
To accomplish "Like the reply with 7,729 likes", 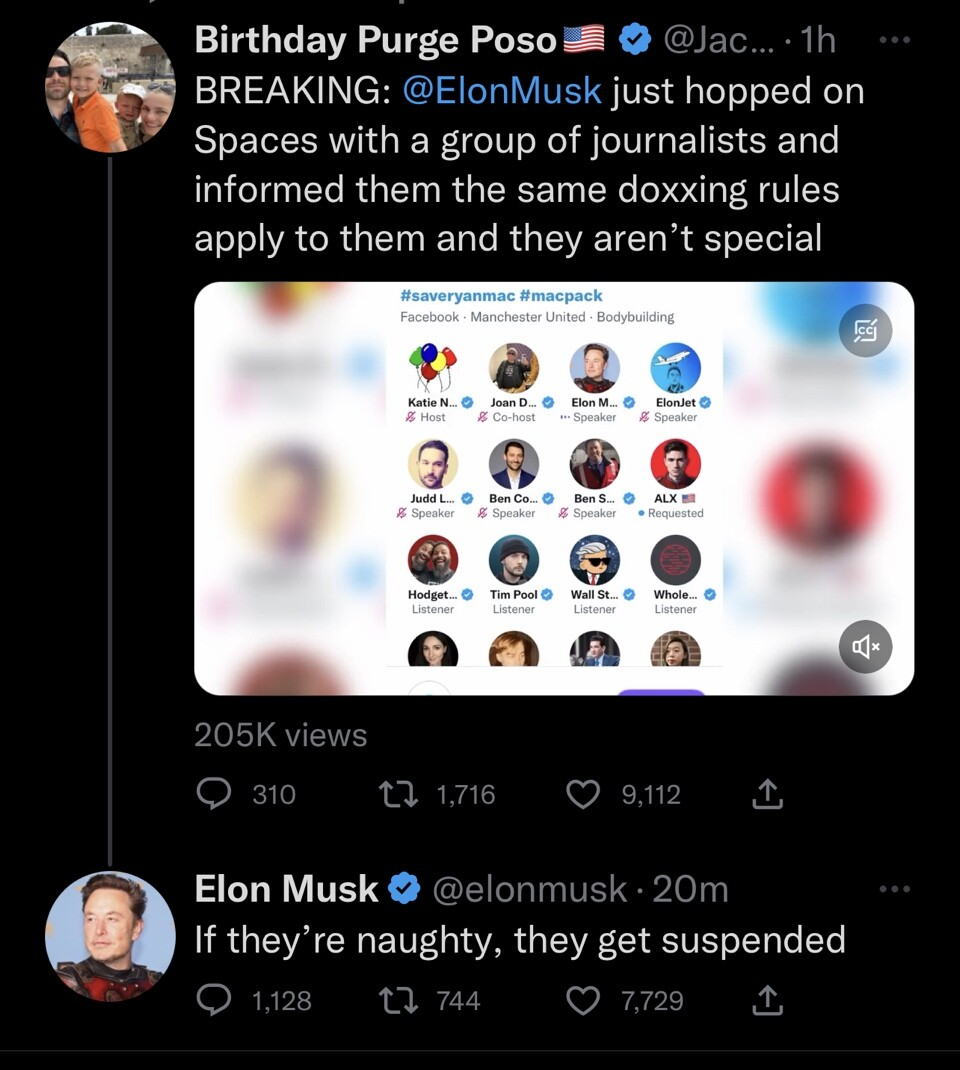I will (582, 1000).
